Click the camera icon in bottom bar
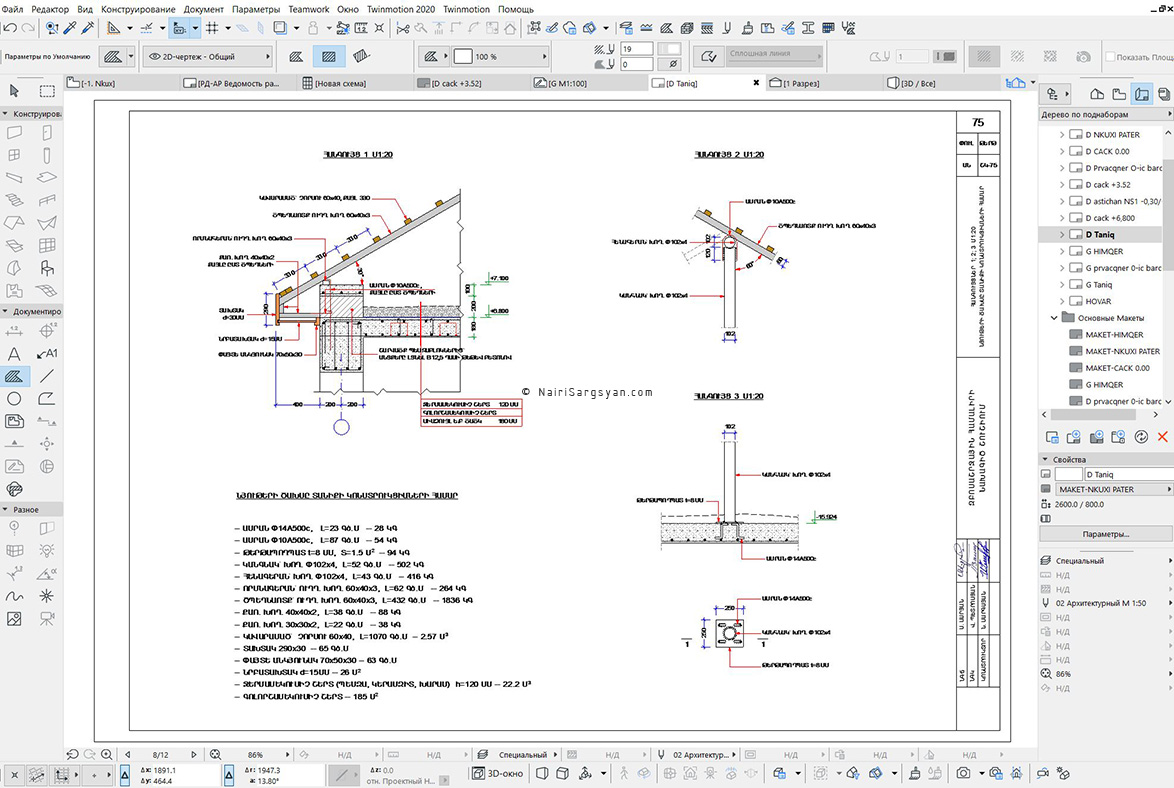The image size is (1174, 788). (x=963, y=773)
